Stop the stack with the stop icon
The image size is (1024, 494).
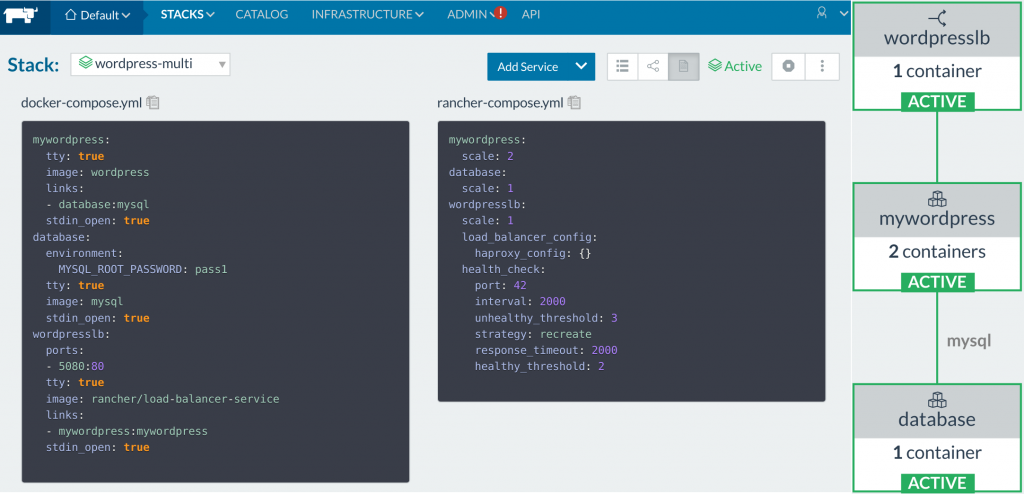point(789,66)
